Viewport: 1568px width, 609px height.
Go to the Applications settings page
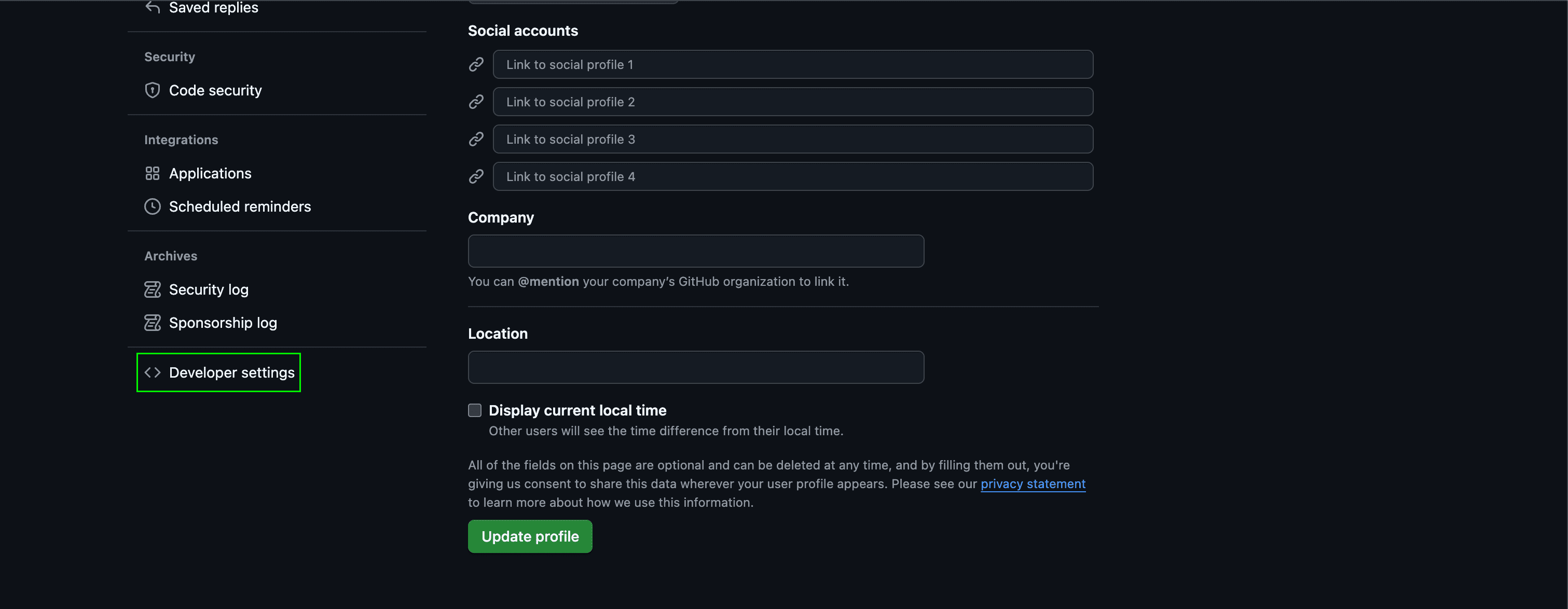pyautogui.click(x=210, y=173)
